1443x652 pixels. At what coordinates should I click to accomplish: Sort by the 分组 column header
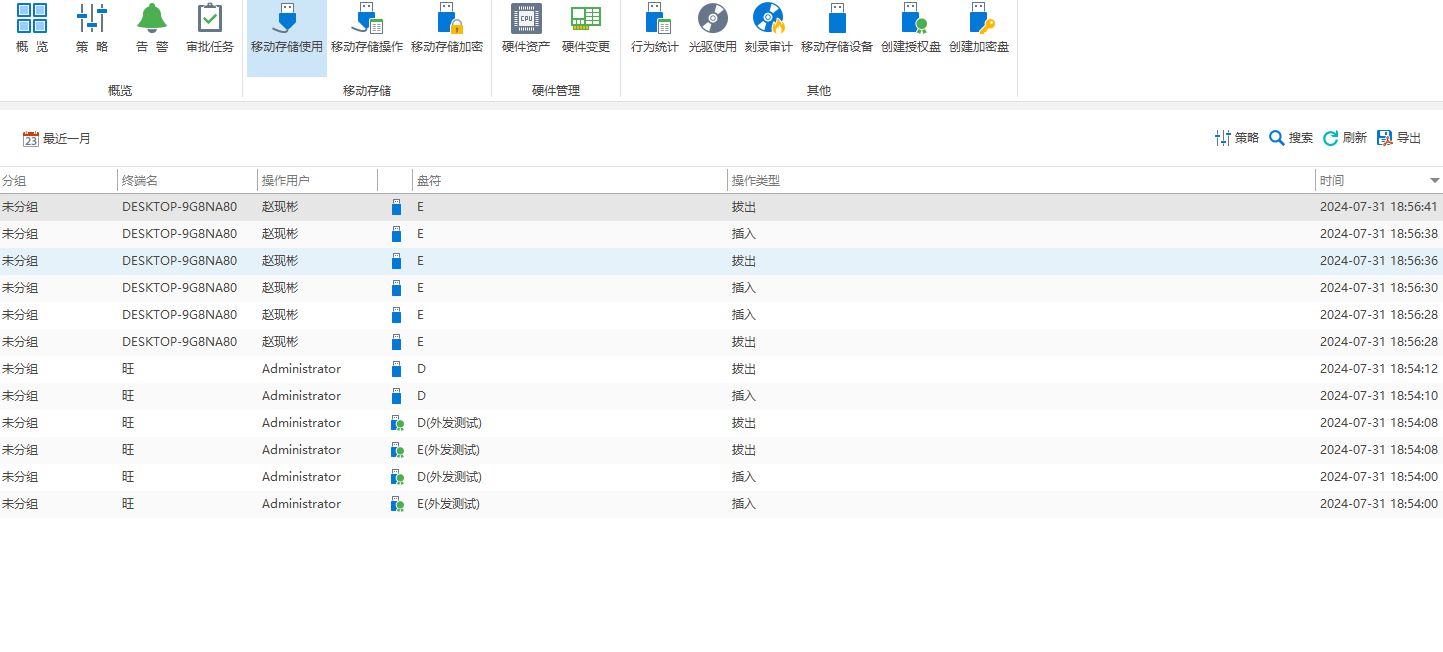[58, 181]
